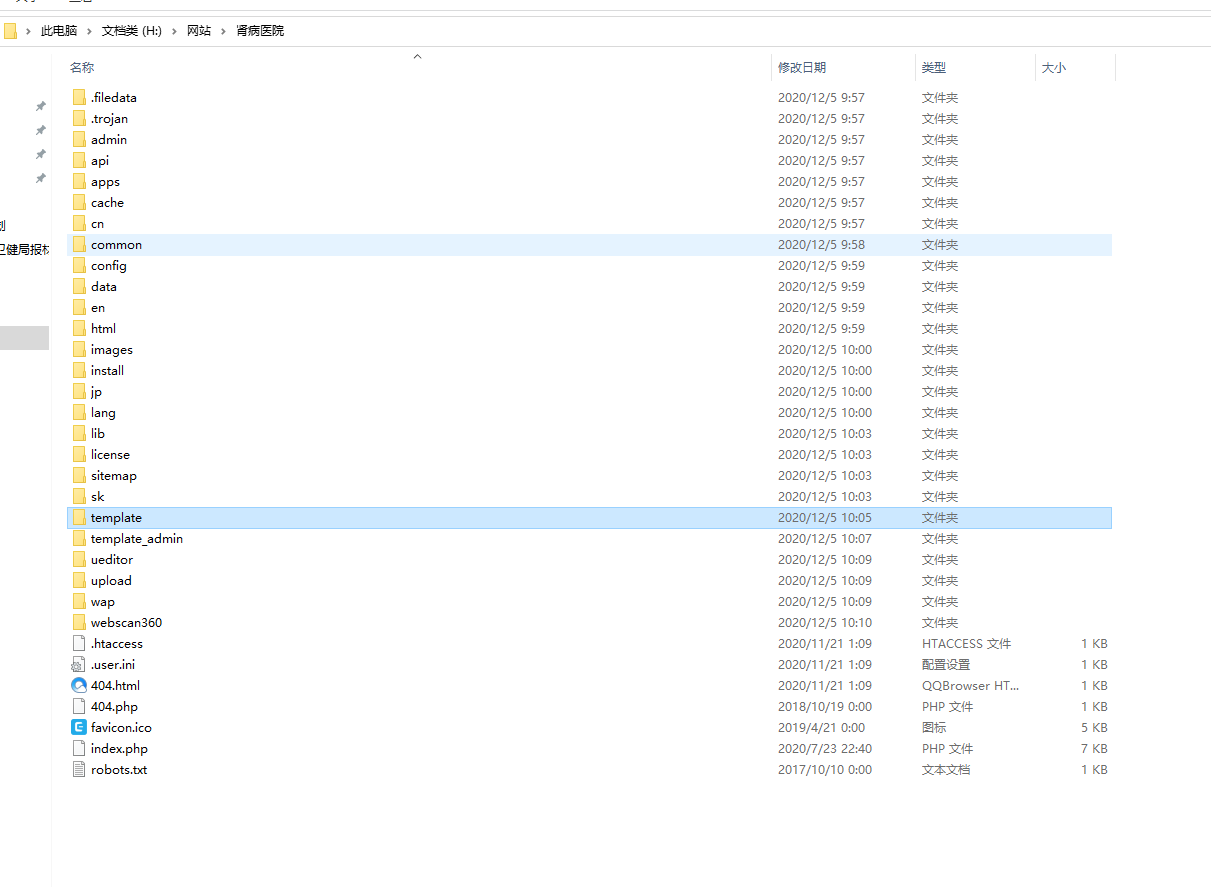Sort files by 名称 column header
1211x887 pixels.
coord(82,68)
